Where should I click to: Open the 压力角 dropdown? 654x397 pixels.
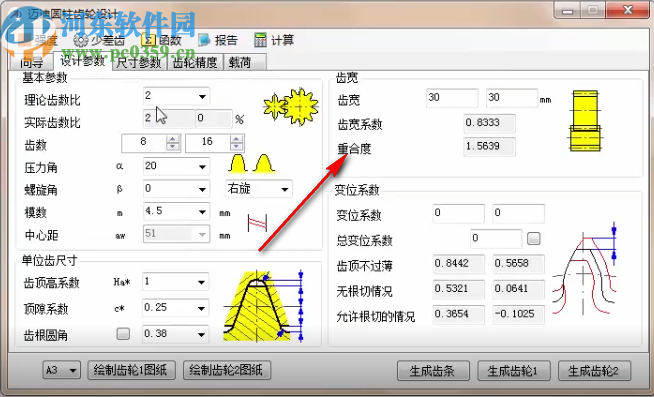(x=202, y=167)
